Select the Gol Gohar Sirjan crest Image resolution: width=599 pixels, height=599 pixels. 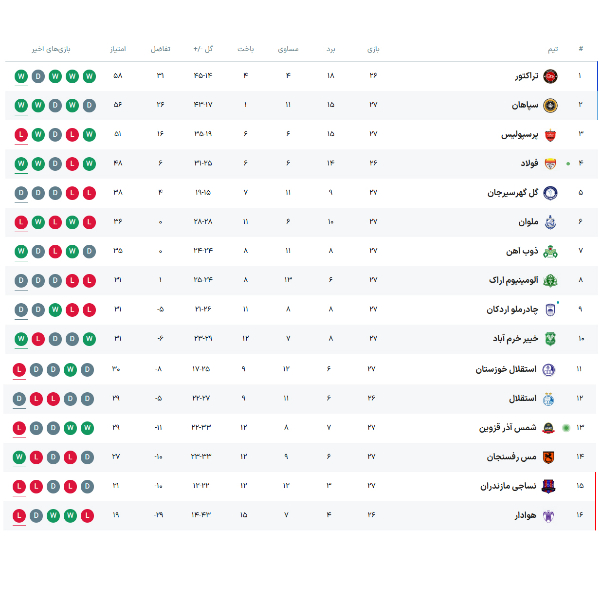(x=550, y=193)
